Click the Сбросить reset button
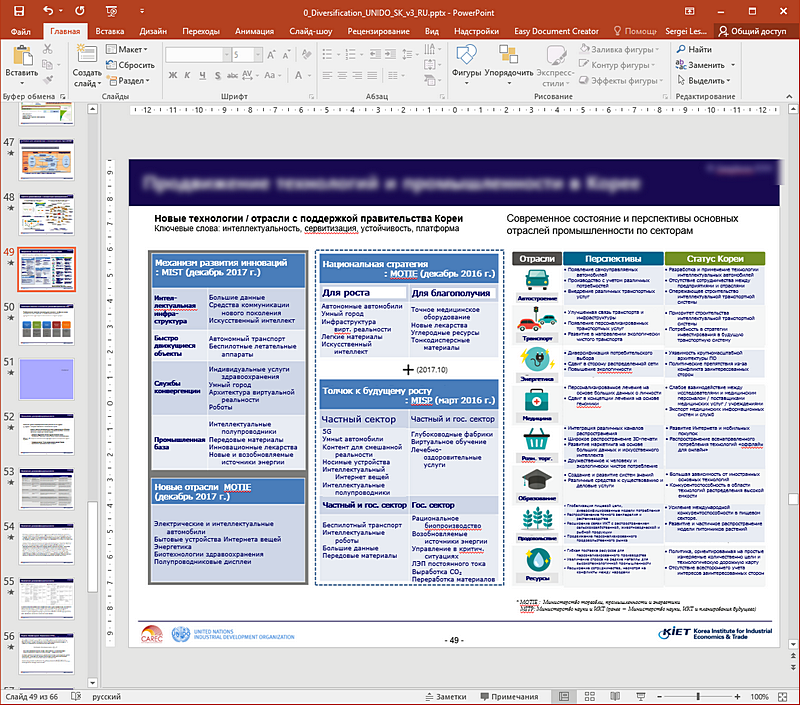Viewport: 800px width, 705px height. point(130,65)
